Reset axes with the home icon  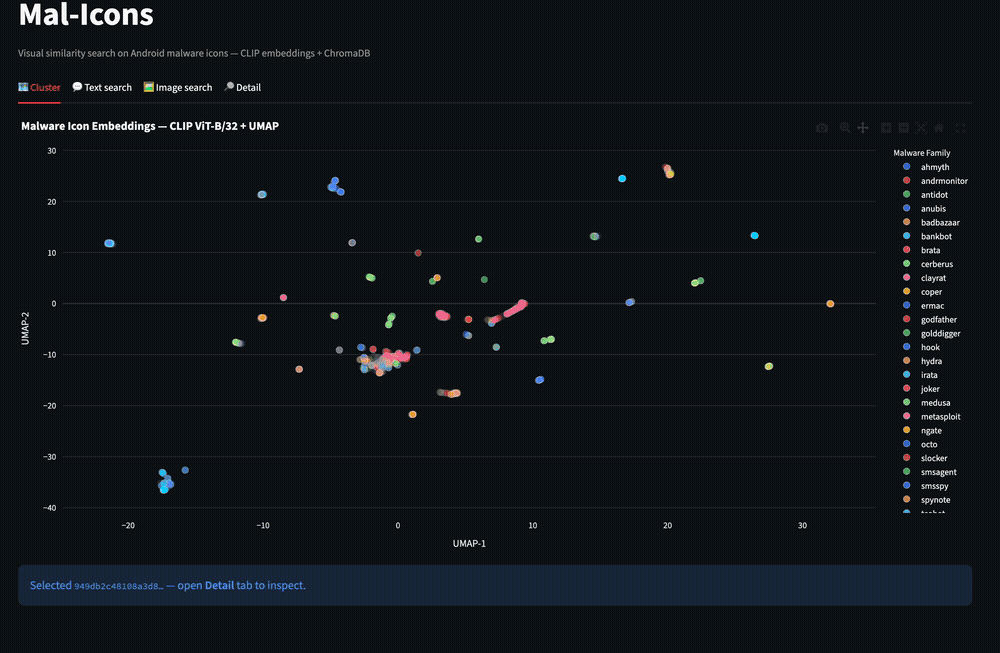coord(939,128)
